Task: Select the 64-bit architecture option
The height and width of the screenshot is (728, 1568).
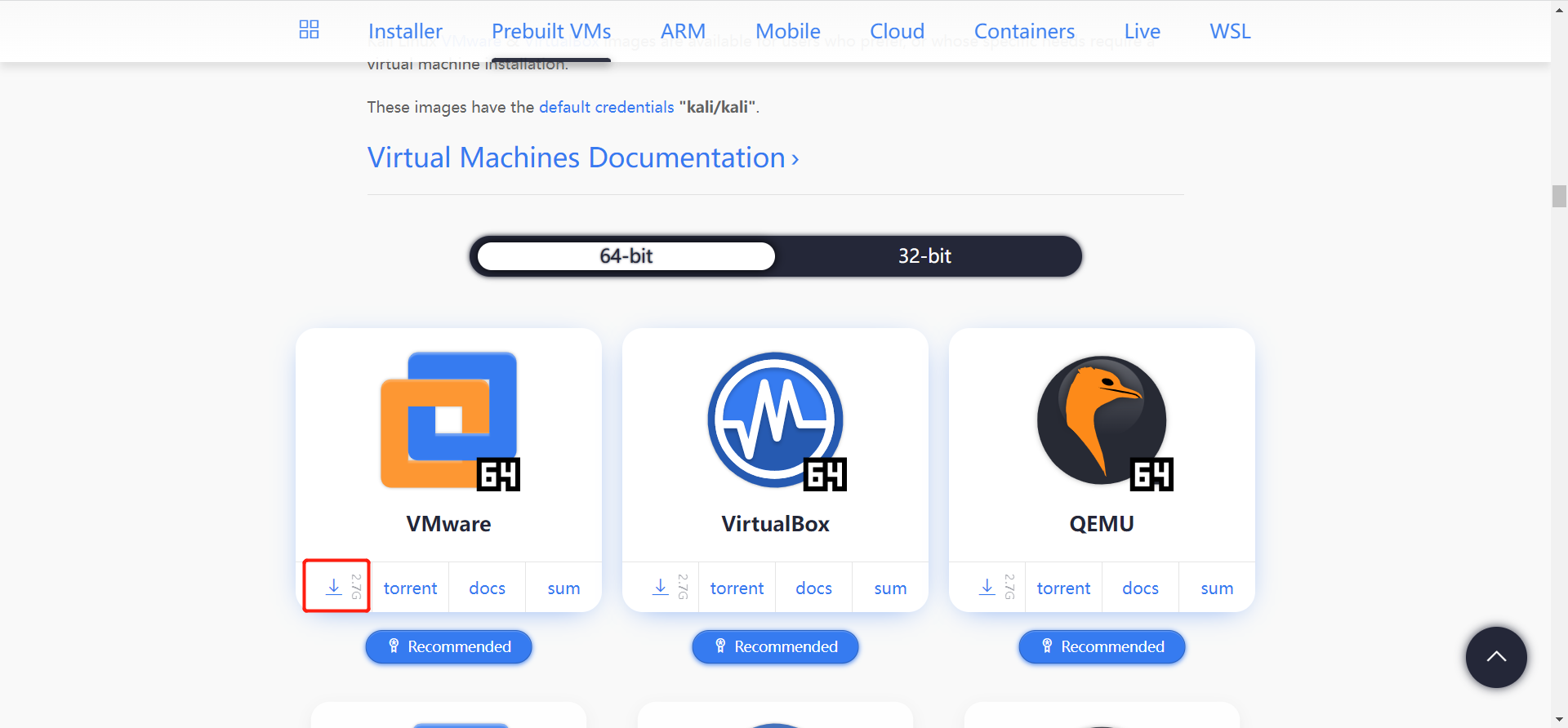Action: [626, 256]
